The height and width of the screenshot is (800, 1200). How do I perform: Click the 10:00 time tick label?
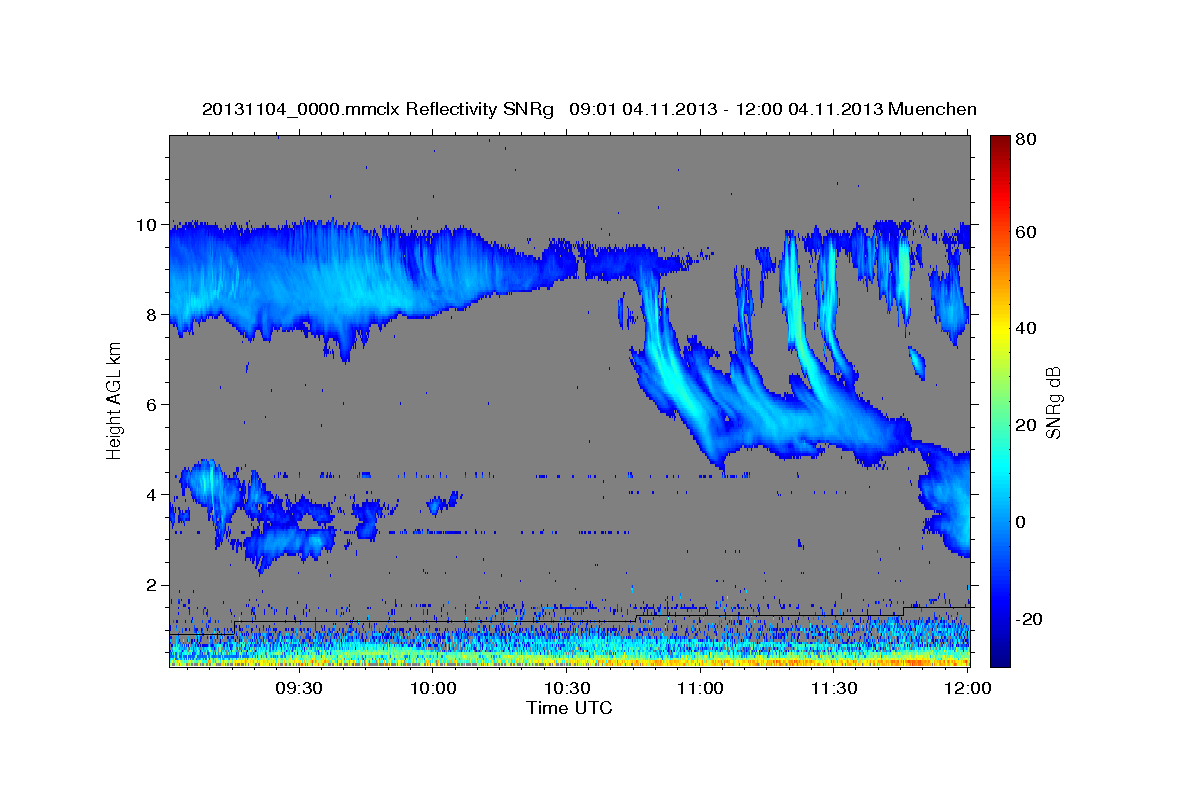click(433, 688)
